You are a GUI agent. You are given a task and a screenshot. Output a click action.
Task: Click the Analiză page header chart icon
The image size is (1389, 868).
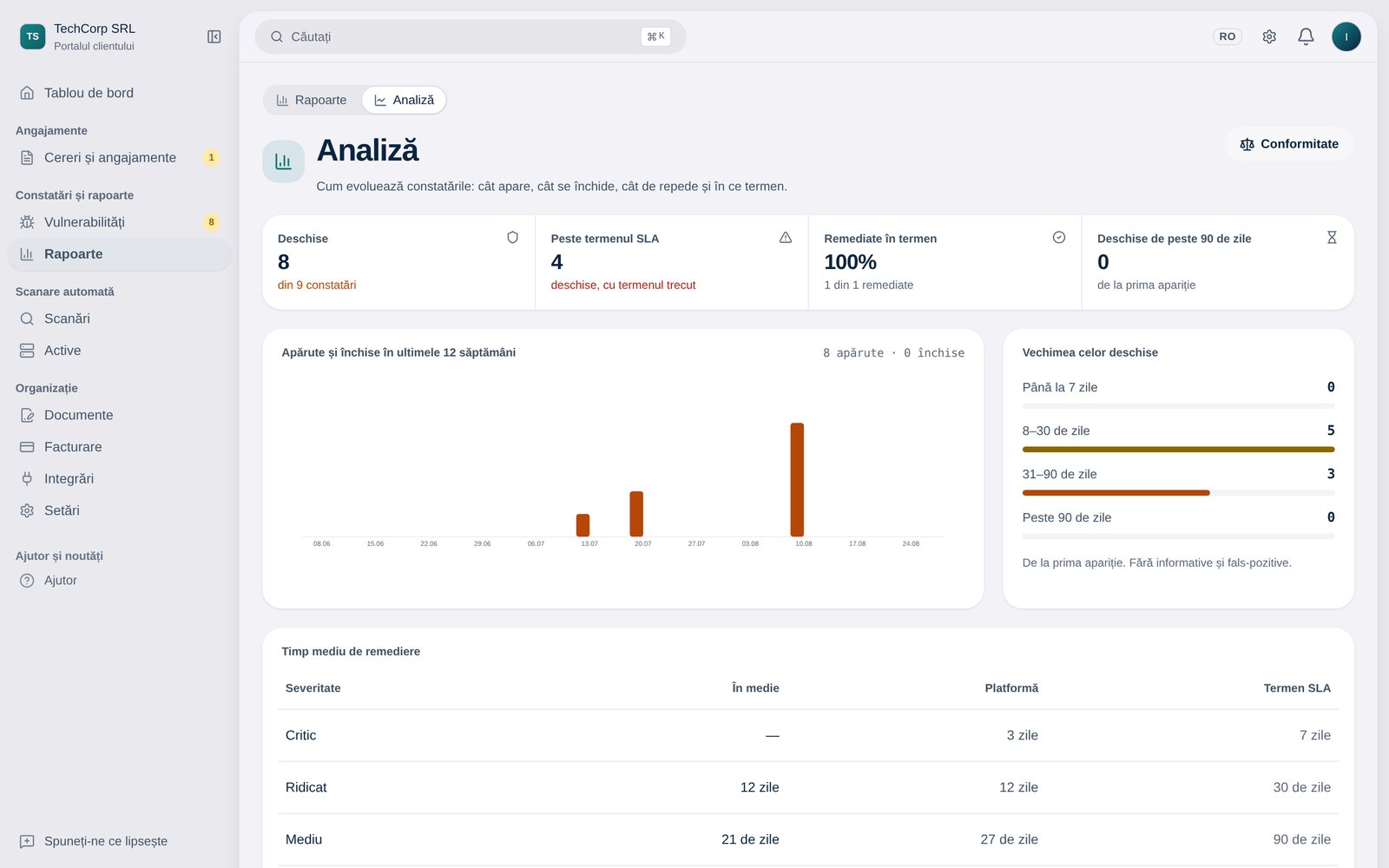pos(284,161)
